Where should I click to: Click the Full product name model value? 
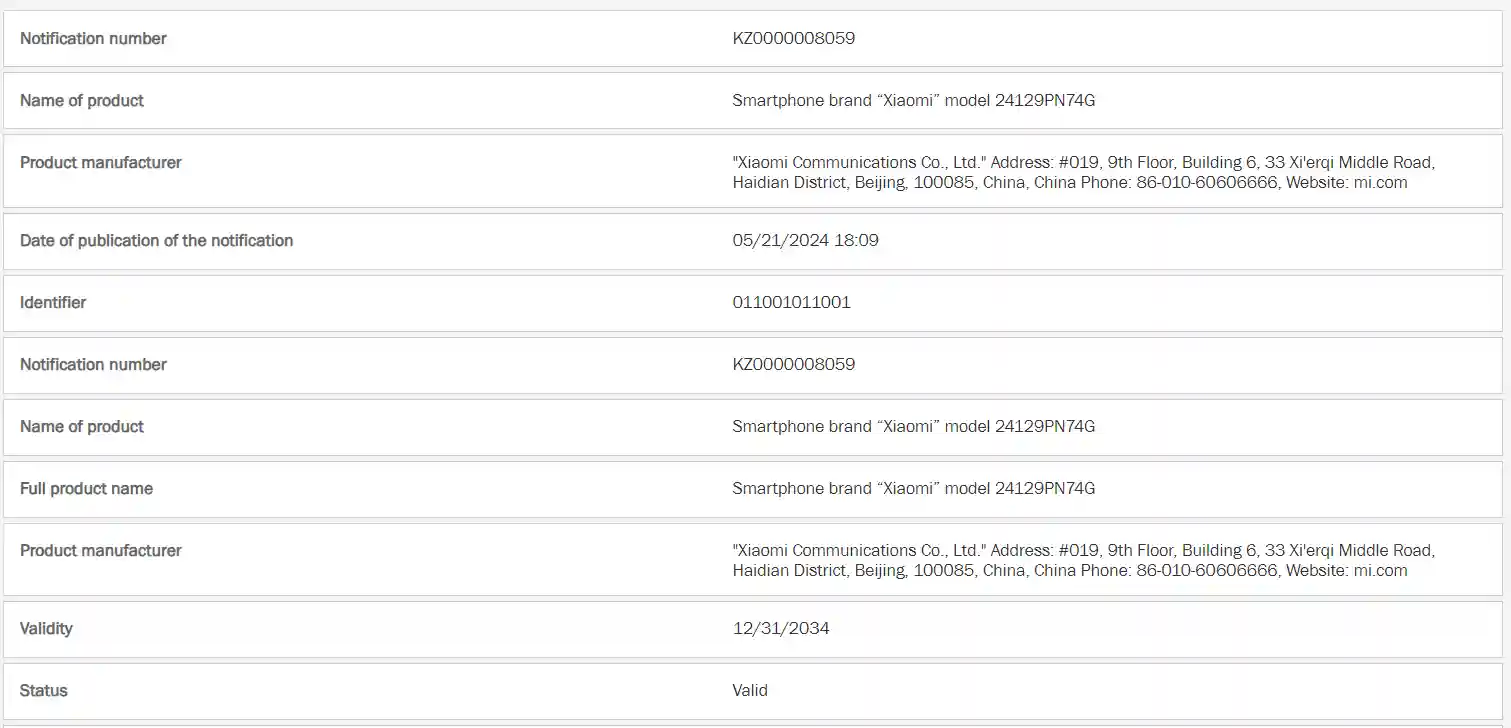(913, 488)
